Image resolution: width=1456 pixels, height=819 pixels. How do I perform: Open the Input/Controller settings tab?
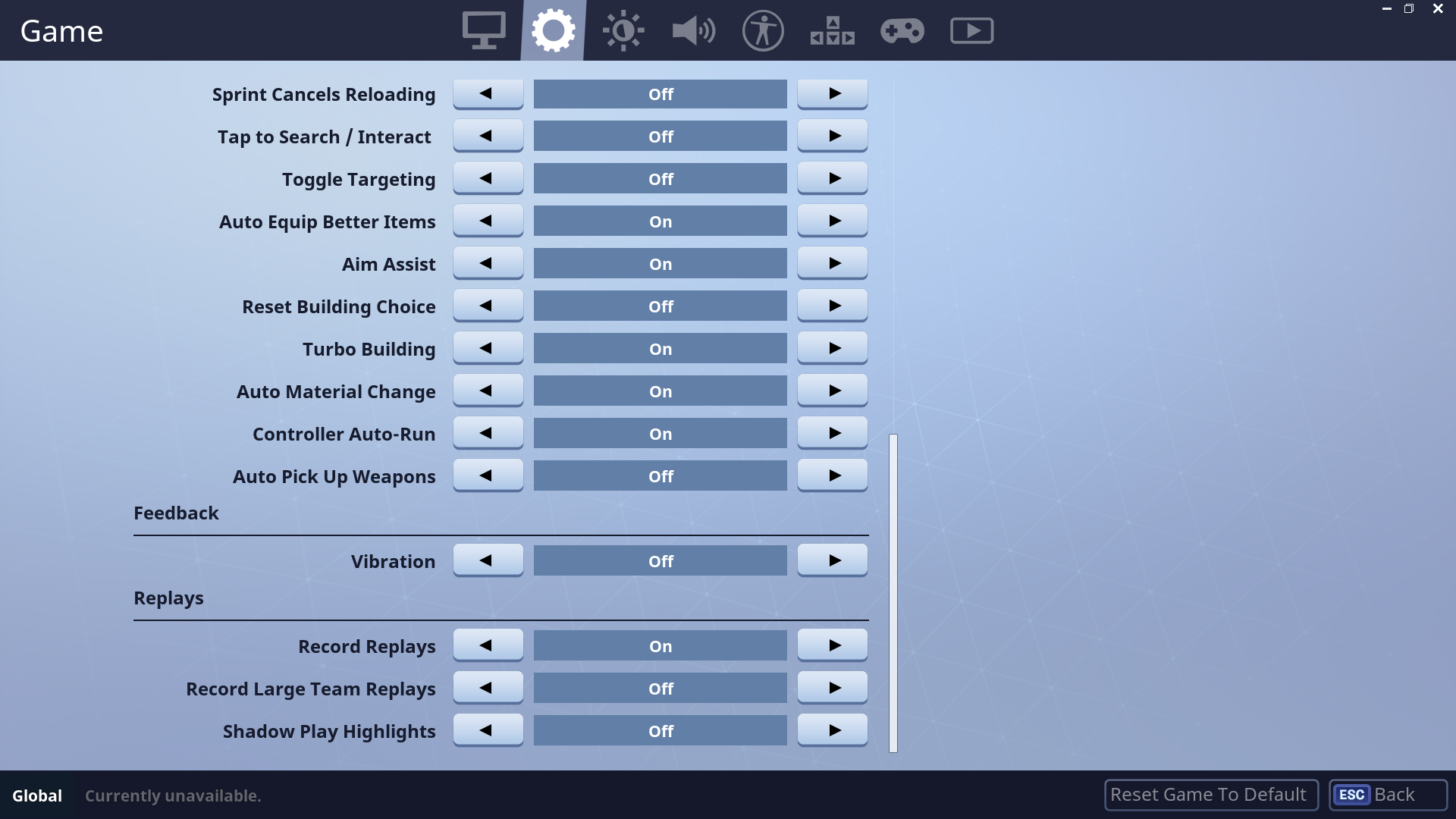pos(901,30)
